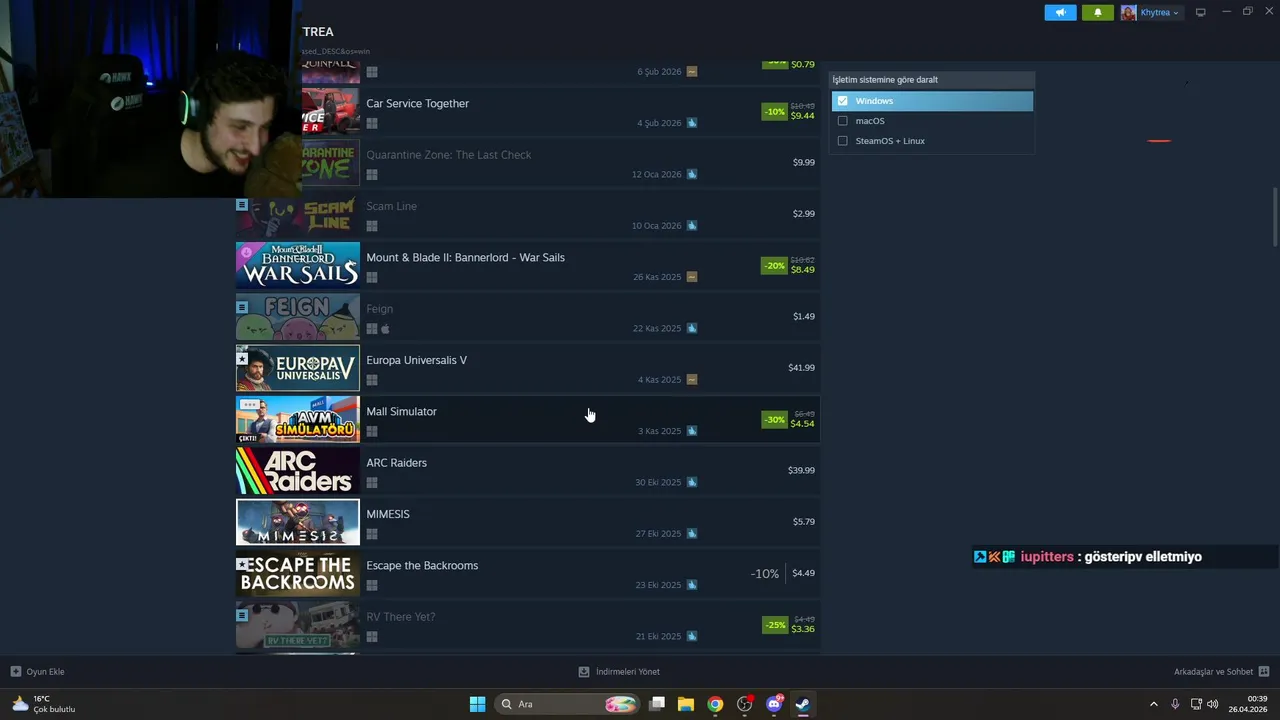This screenshot has width=1280, height=720.
Task: Click the positive review thumb on RV There Yet? row
Action: (692, 636)
